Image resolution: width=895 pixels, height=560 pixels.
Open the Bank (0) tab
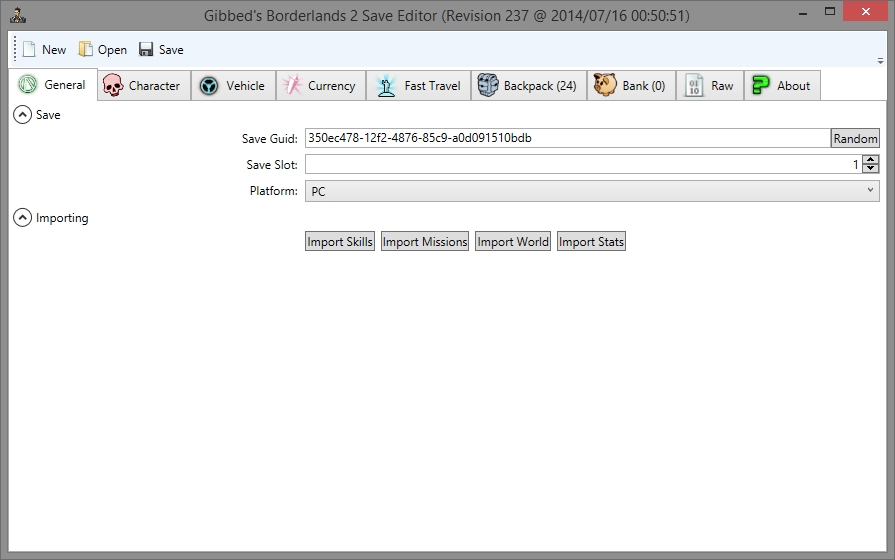(x=630, y=86)
